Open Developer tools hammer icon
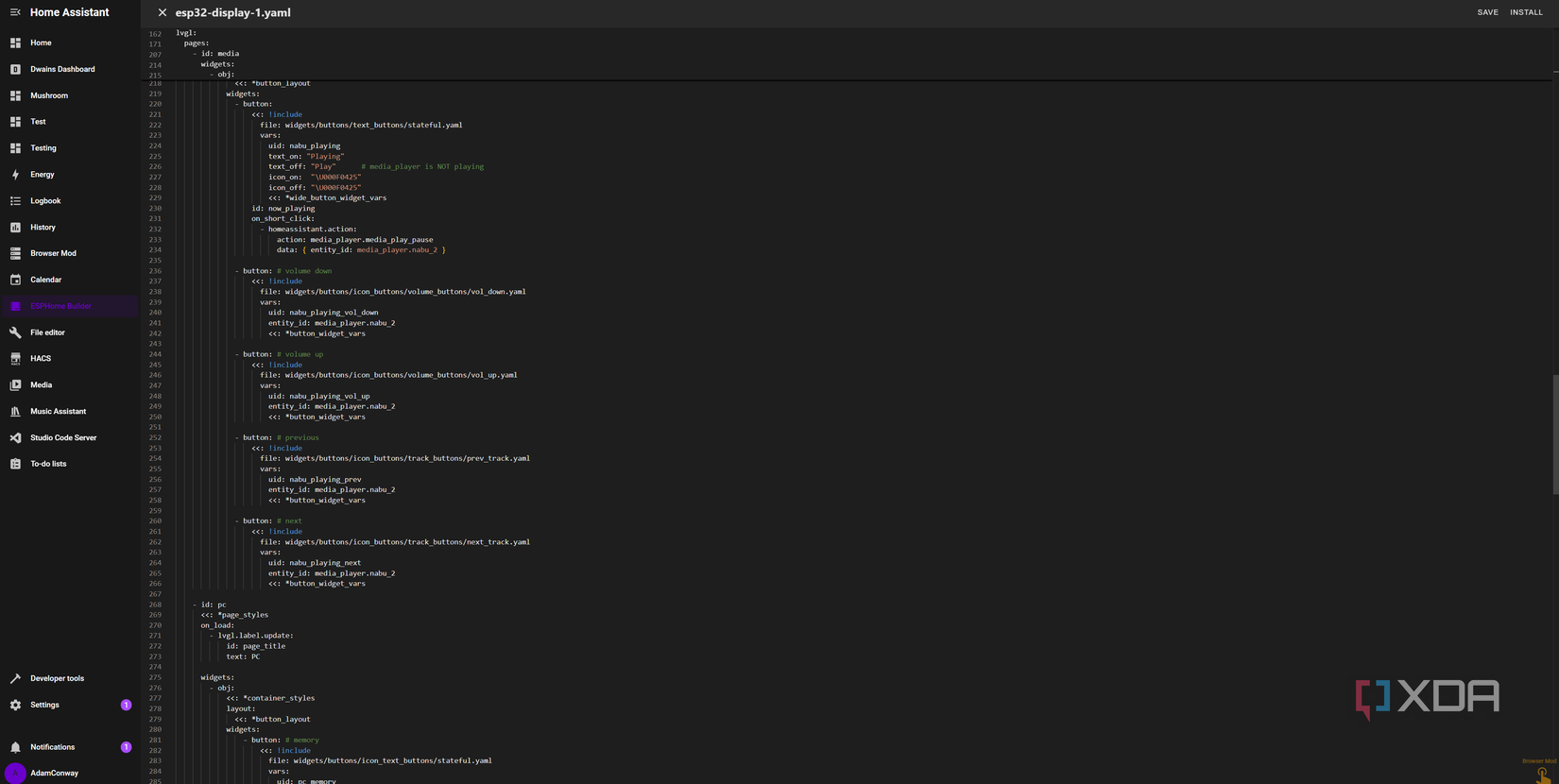Image resolution: width=1559 pixels, height=784 pixels. [x=15, y=678]
